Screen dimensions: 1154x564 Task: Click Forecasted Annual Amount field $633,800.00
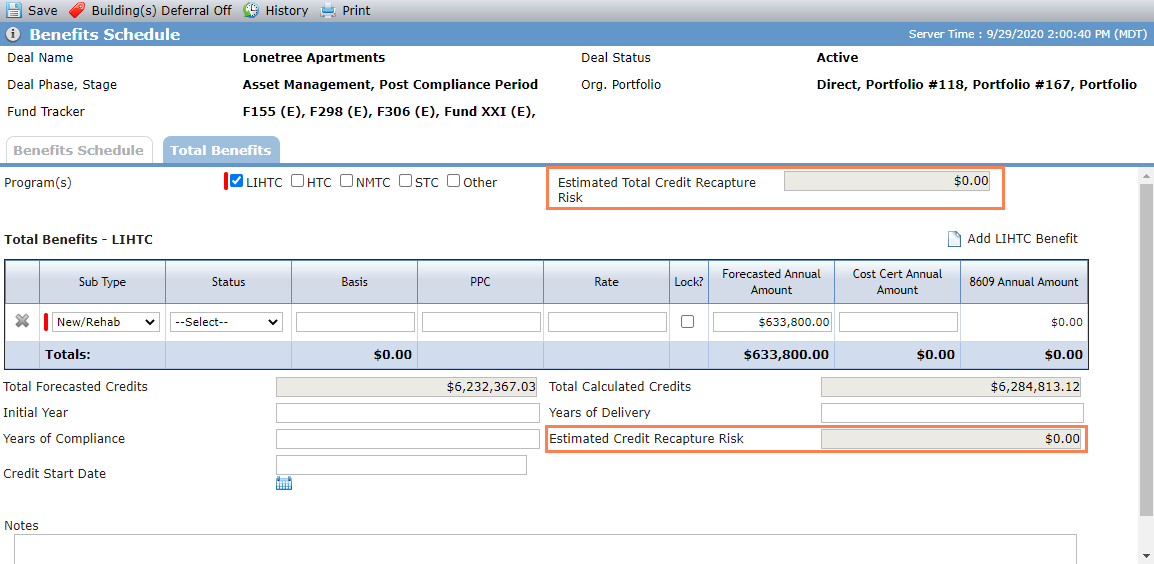pyautogui.click(x=772, y=322)
